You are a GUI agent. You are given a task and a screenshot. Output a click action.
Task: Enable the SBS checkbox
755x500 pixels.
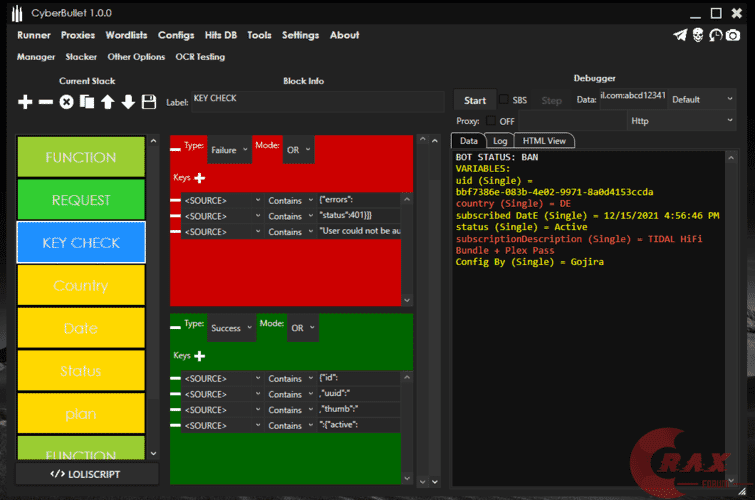coord(504,100)
